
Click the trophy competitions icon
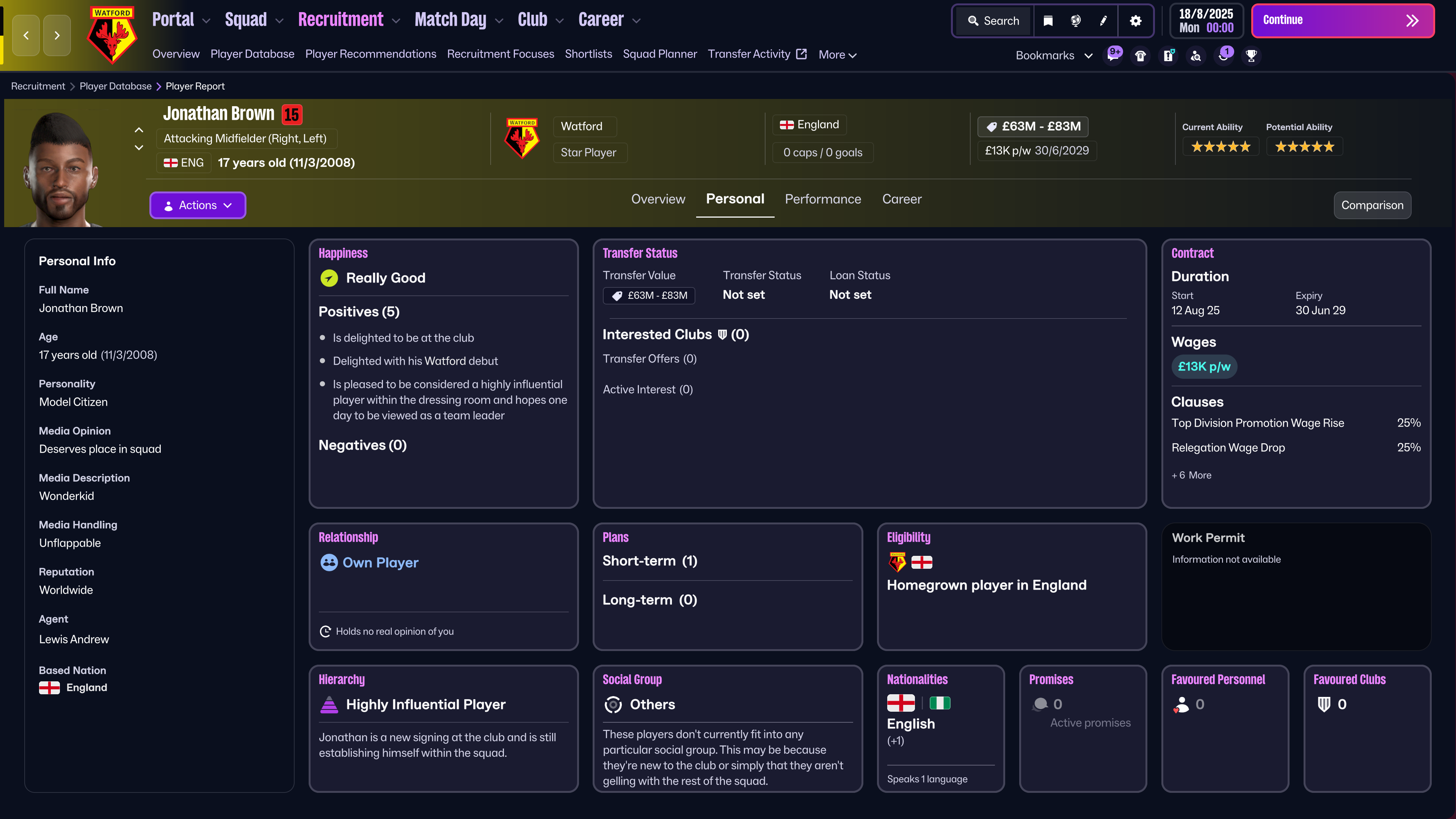(x=1251, y=55)
